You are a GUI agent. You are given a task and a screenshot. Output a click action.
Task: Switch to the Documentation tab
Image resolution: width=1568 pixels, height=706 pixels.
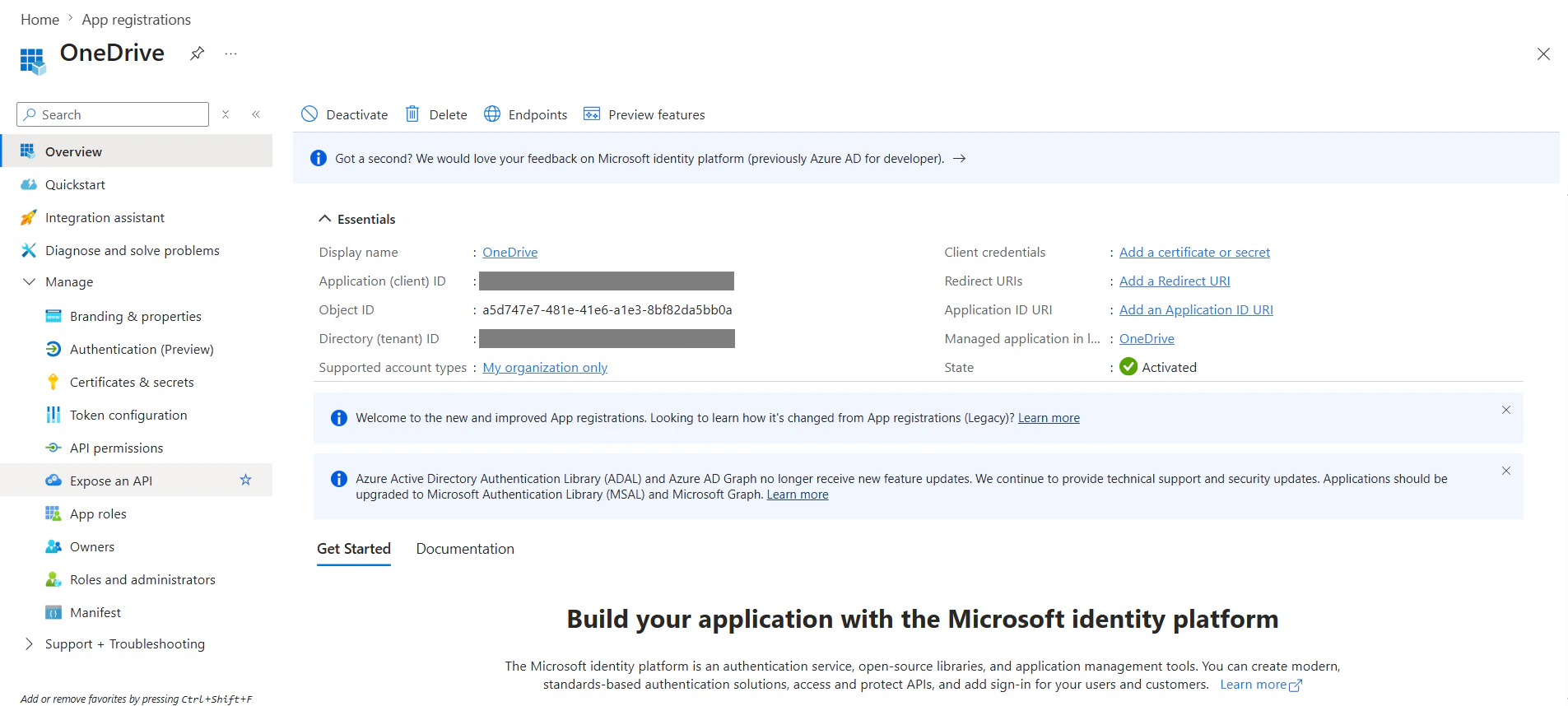pyautogui.click(x=465, y=549)
